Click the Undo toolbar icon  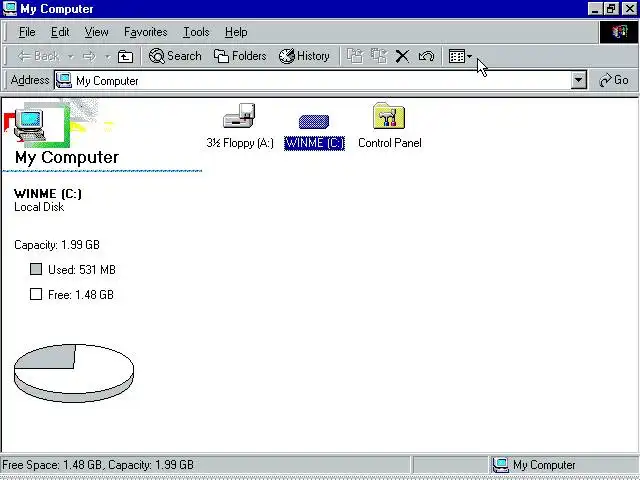coord(426,56)
